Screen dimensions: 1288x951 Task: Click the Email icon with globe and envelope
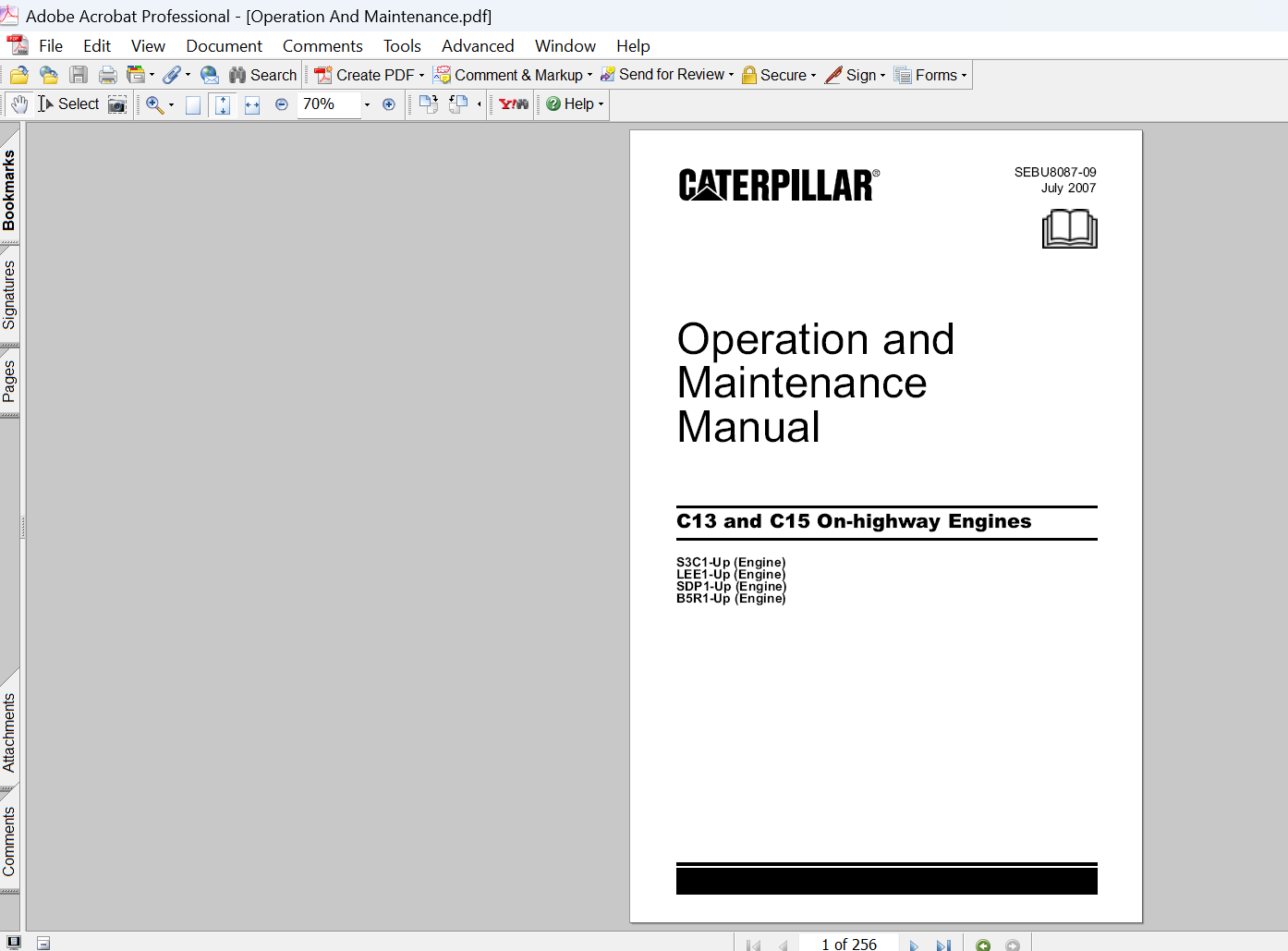[210, 75]
